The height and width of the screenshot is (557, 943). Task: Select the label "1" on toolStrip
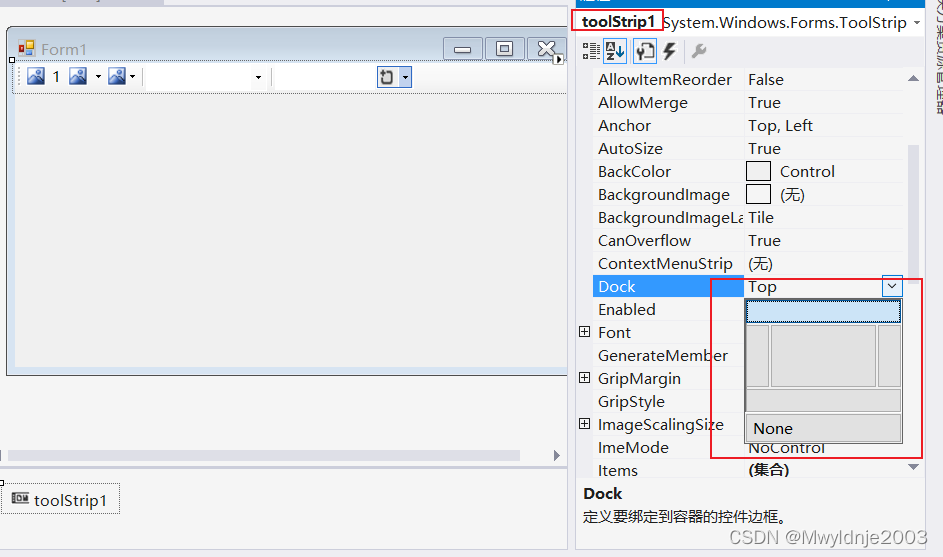(56, 76)
